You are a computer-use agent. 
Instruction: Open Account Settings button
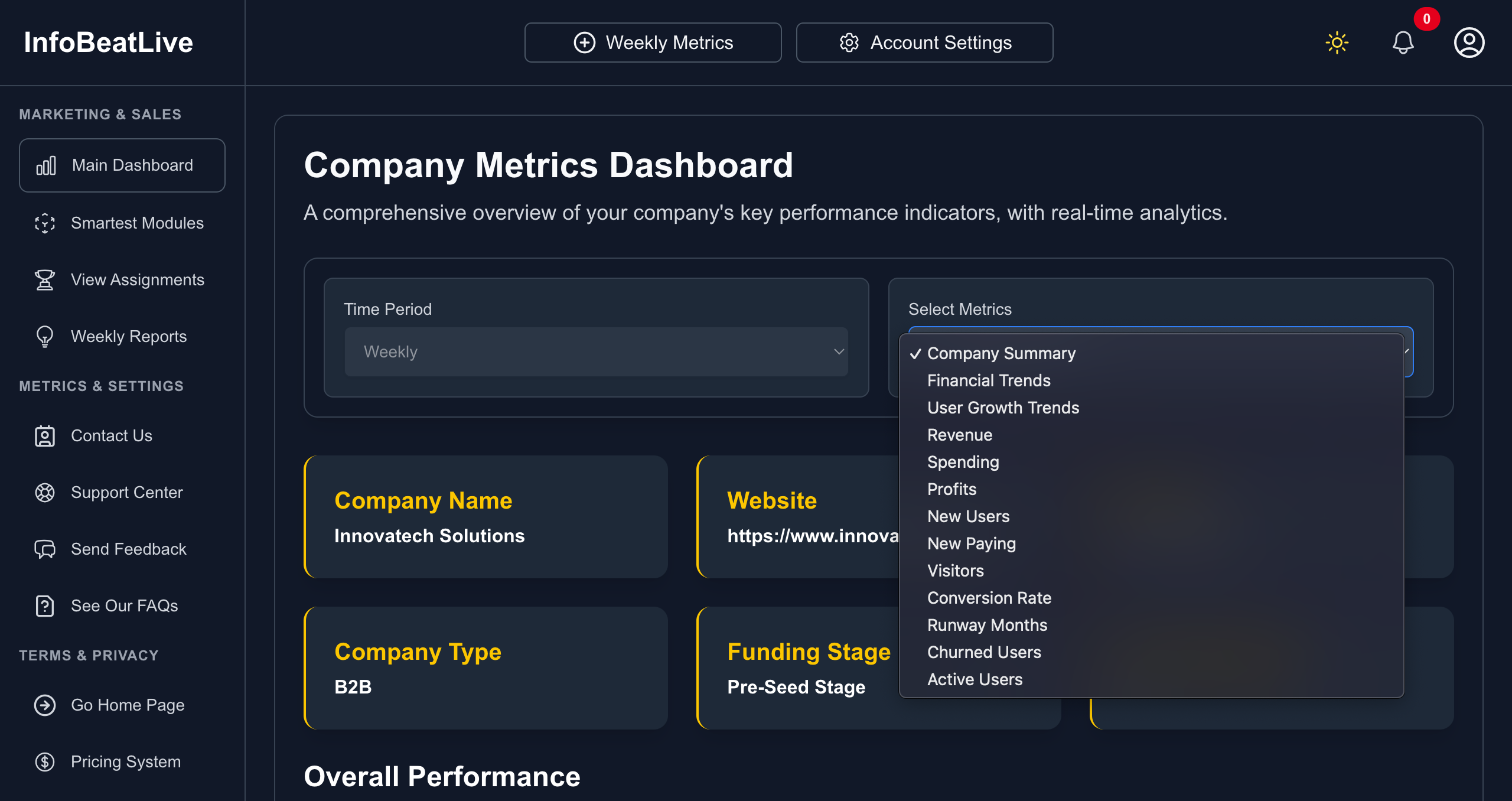point(924,43)
